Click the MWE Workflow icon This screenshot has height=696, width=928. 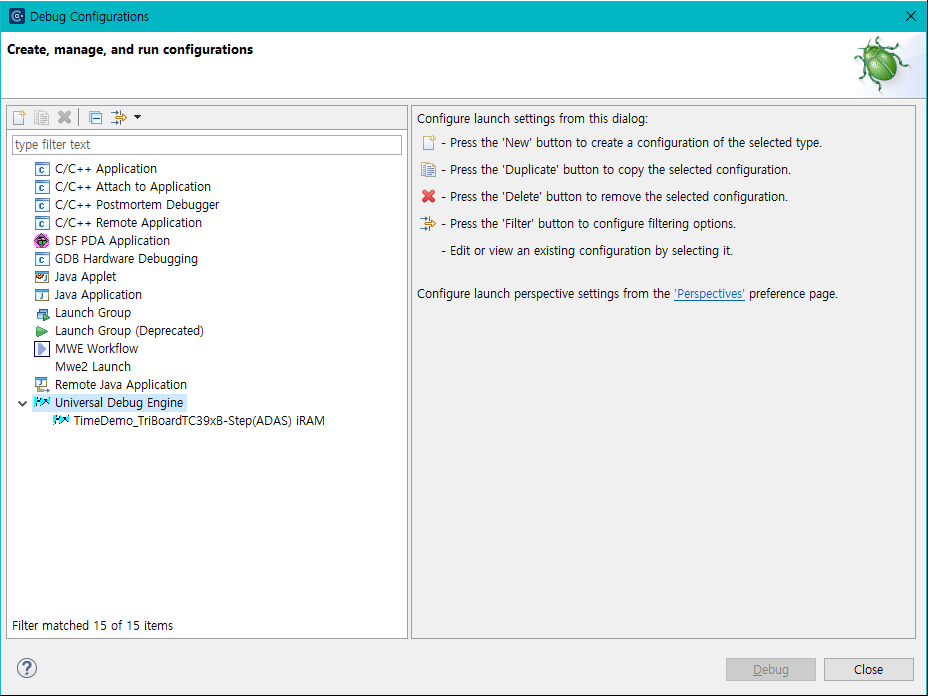(41, 349)
